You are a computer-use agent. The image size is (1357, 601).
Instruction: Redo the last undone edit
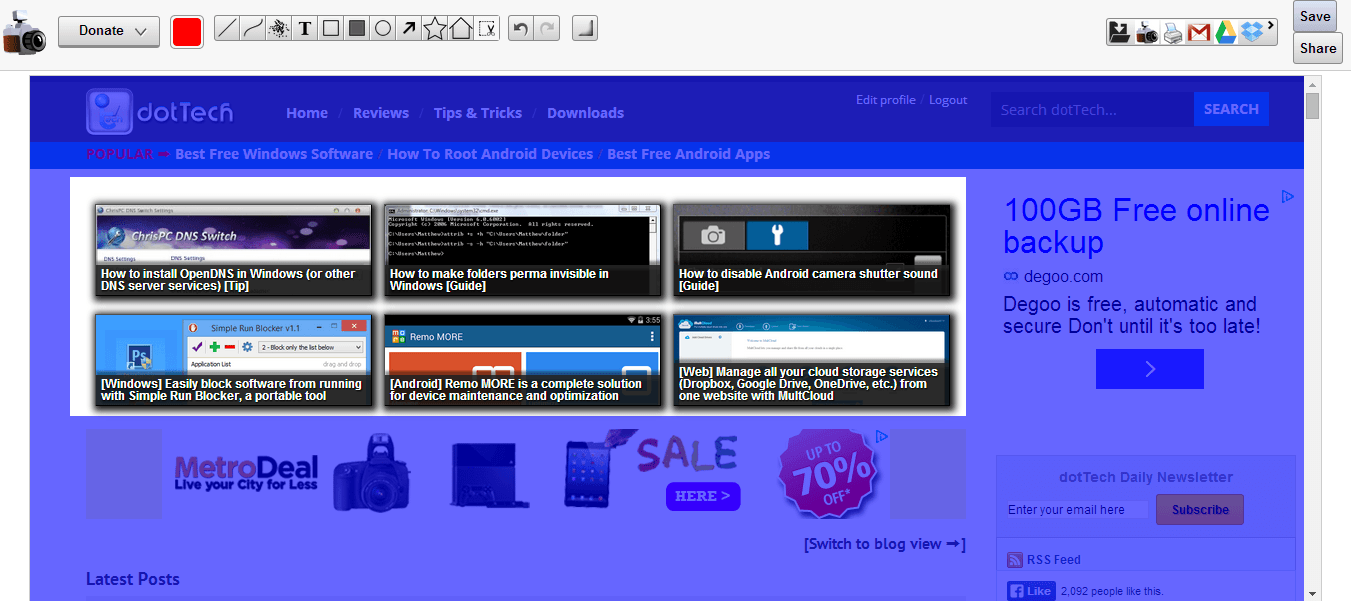(547, 30)
